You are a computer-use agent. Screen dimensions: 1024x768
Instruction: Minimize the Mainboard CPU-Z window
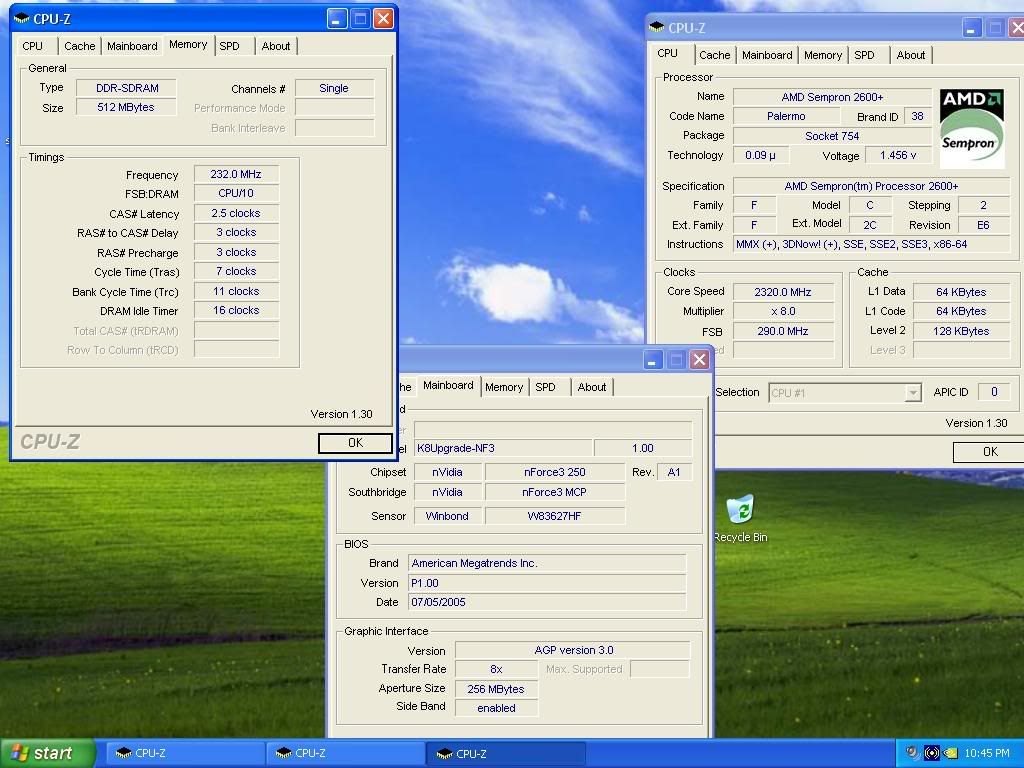click(x=652, y=360)
